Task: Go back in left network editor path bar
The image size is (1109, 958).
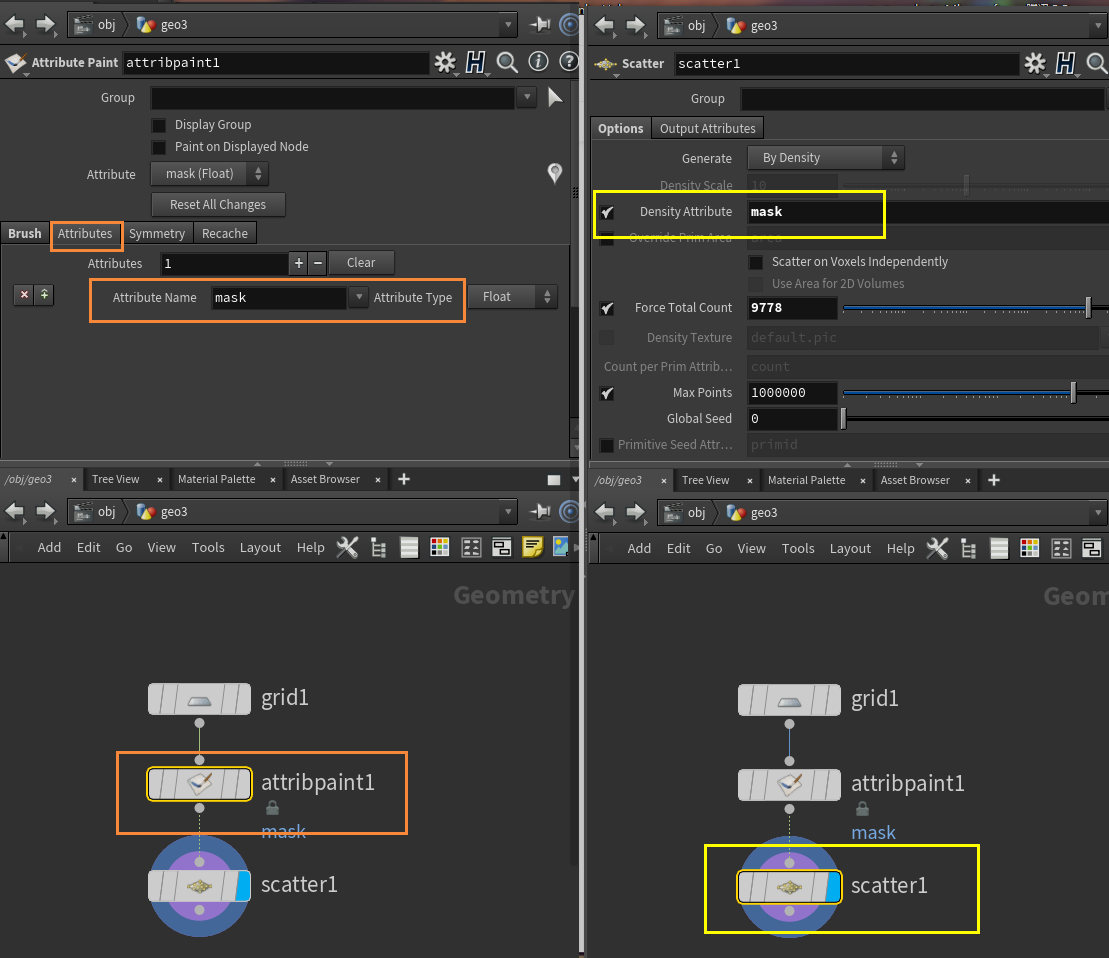Action: coord(15,511)
